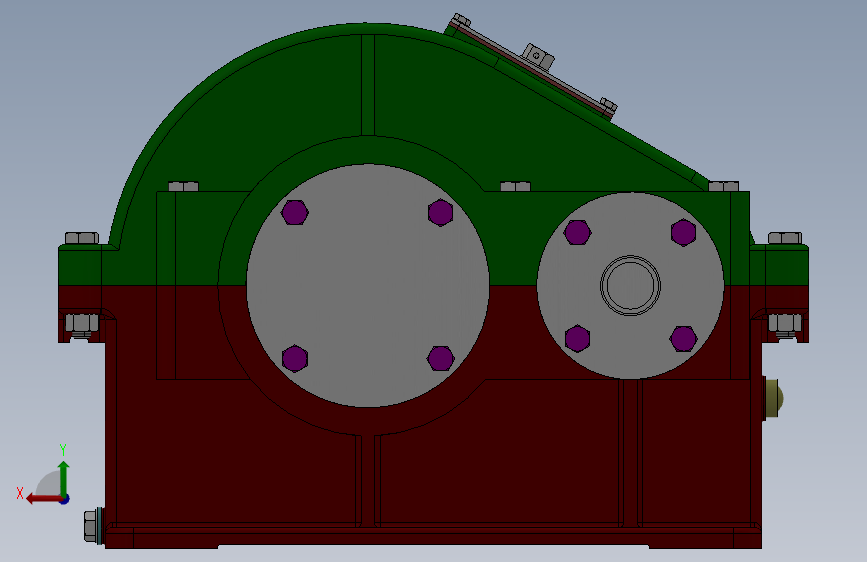
Task: Click the small bolt at the inspection cover's upper end
Action: tap(460, 20)
